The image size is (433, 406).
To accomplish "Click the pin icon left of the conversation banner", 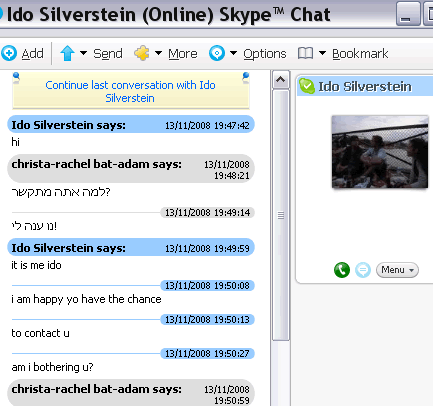I will (x=16, y=78).
